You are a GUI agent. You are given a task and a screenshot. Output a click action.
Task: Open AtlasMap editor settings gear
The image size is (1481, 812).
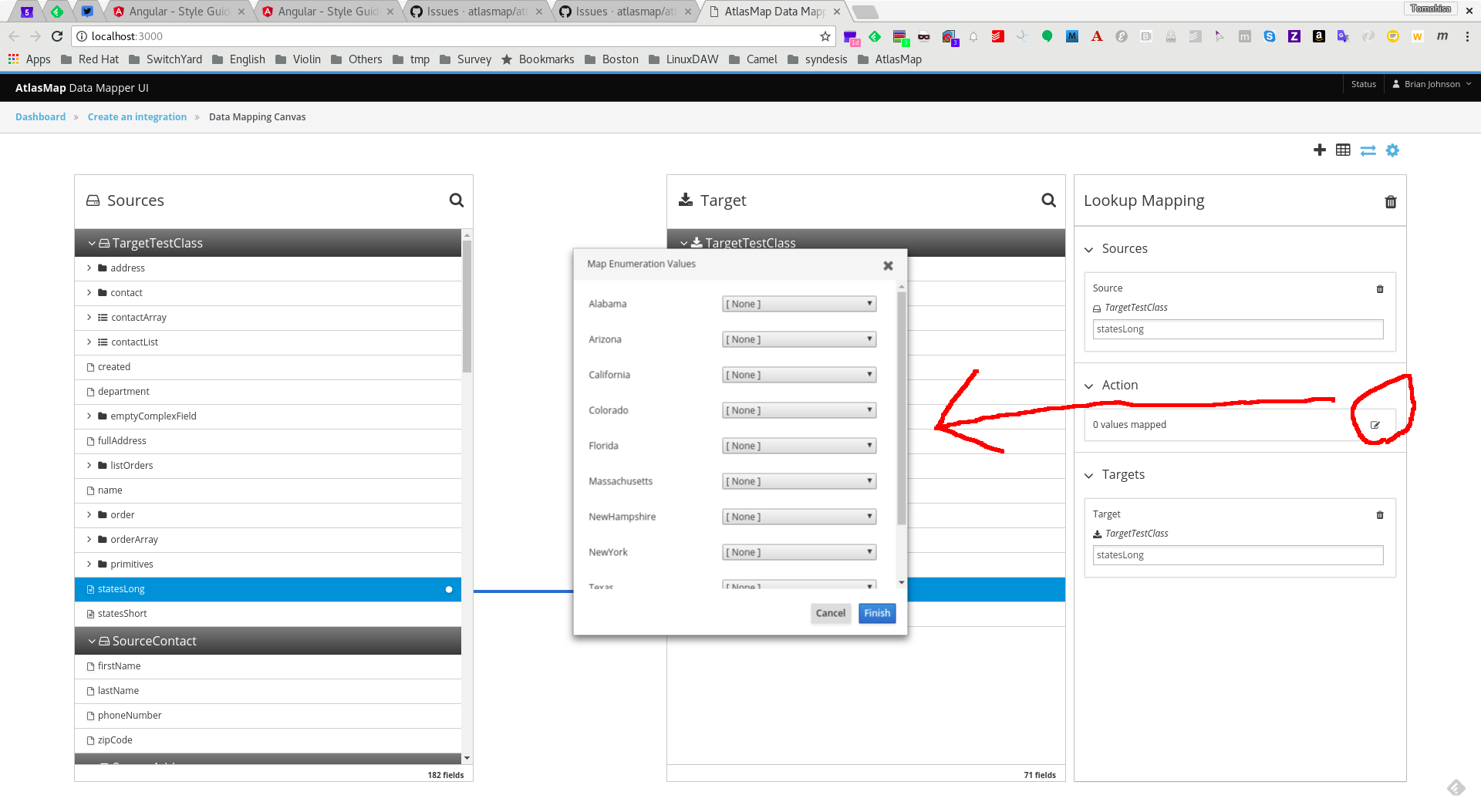pos(1393,150)
